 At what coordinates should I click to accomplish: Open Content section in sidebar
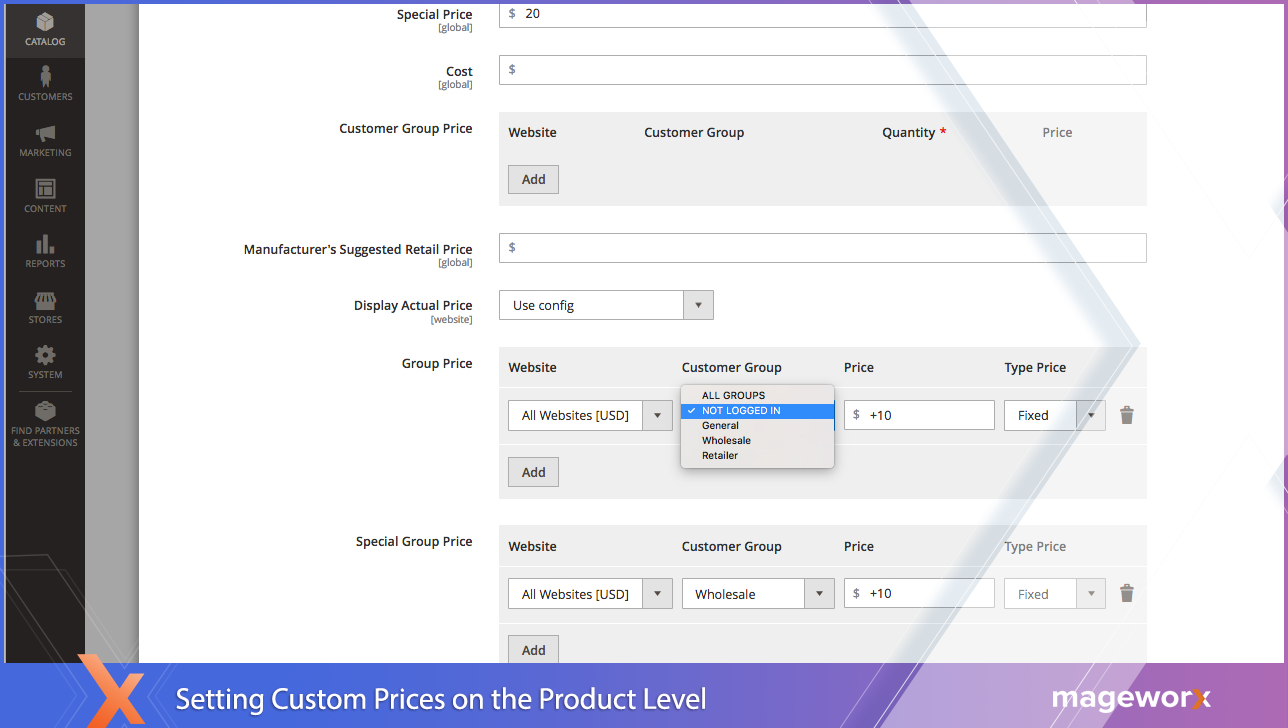click(45, 196)
